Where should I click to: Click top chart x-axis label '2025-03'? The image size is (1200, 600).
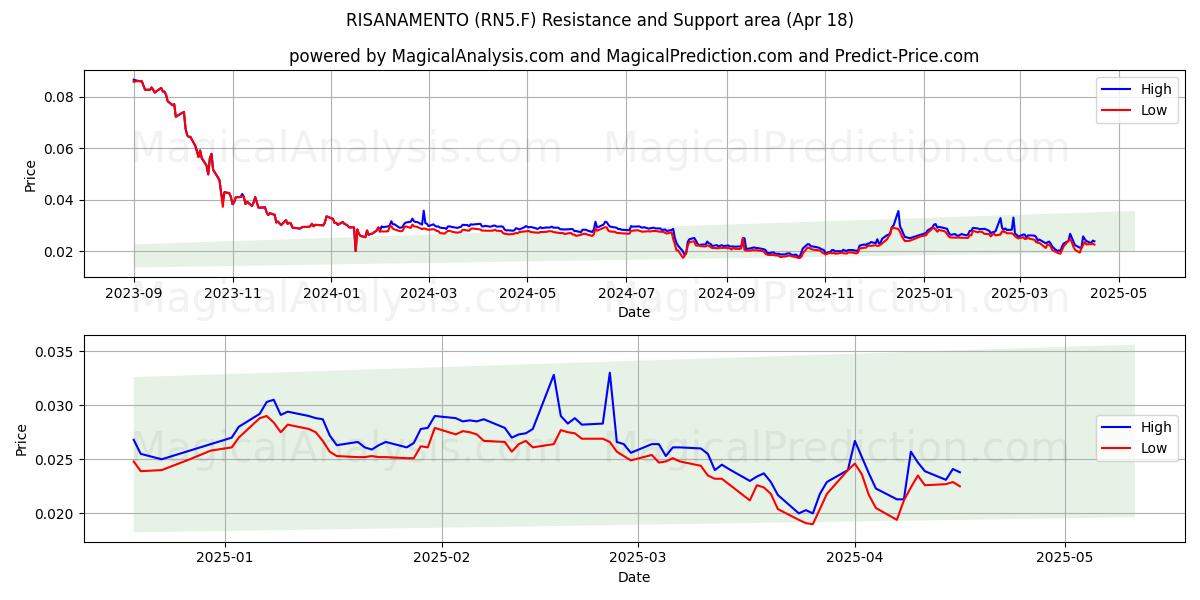pyautogui.click(x=1020, y=293)
